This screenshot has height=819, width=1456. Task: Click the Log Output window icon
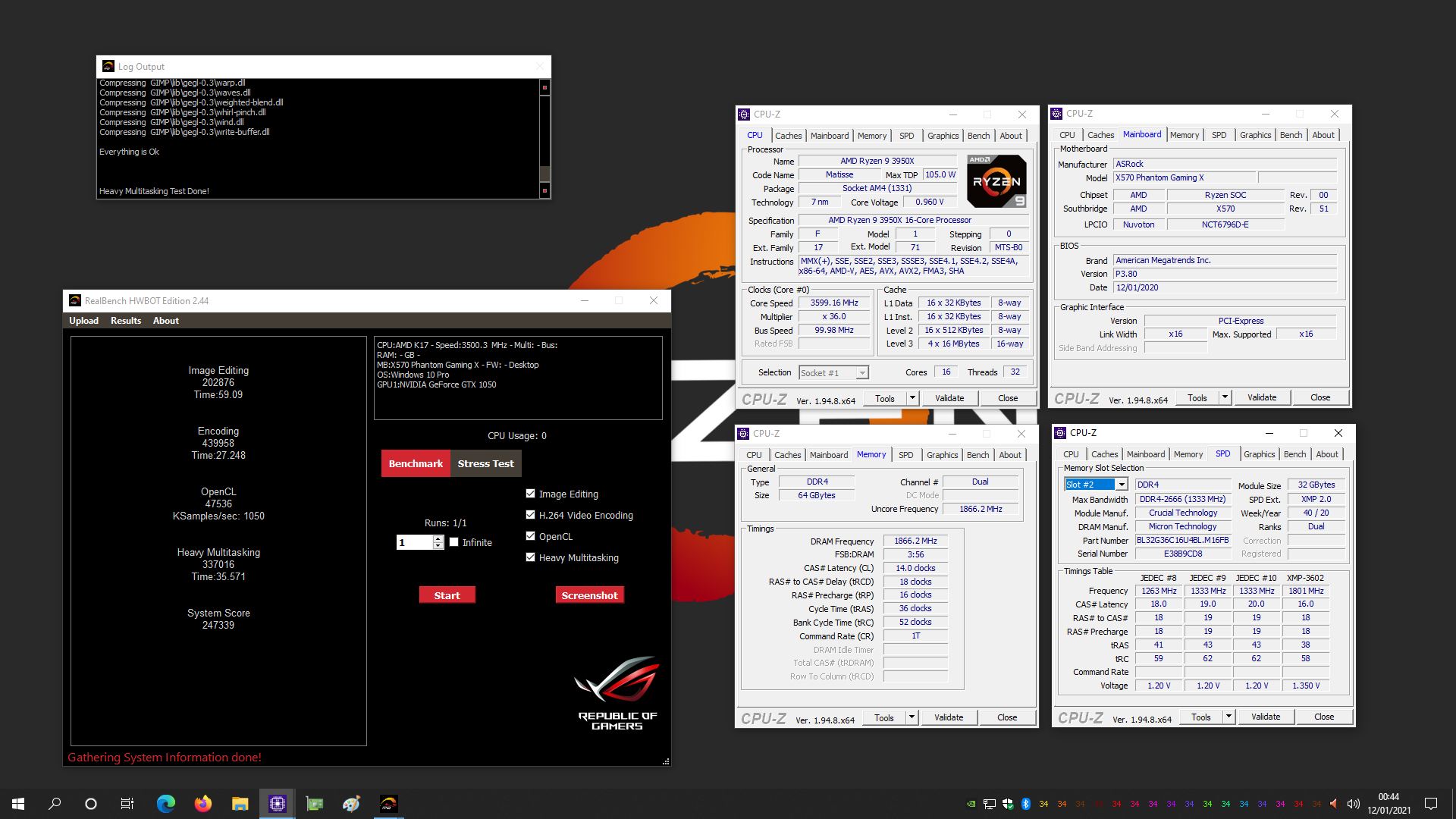108,67
